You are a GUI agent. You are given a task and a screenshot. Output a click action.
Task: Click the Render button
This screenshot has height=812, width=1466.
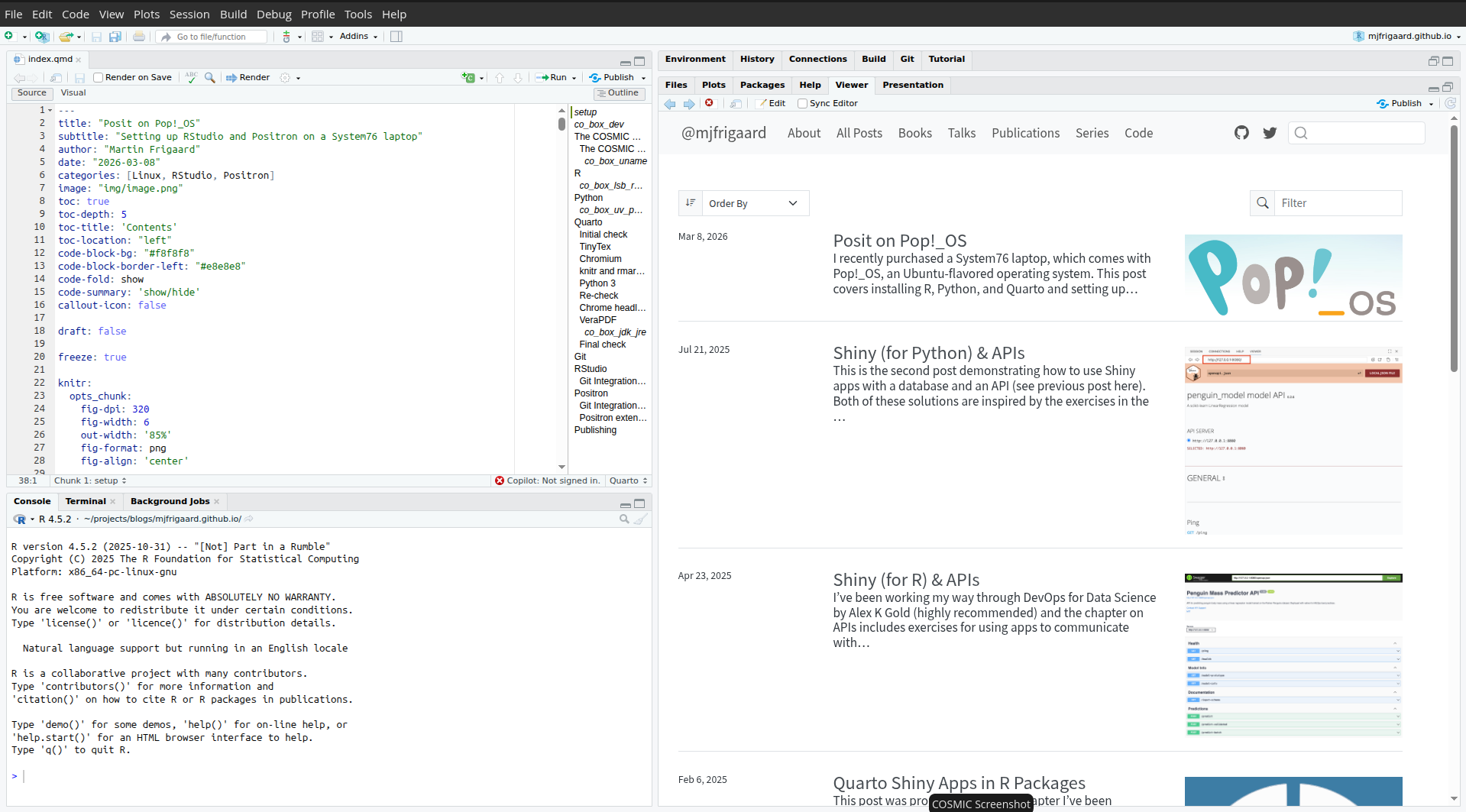248,77
